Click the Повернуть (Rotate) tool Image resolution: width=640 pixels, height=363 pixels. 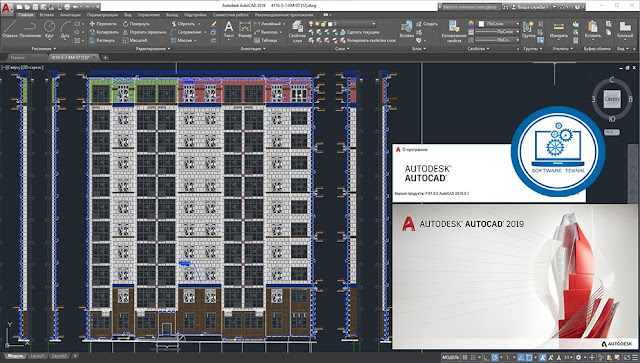coord(136,24)
